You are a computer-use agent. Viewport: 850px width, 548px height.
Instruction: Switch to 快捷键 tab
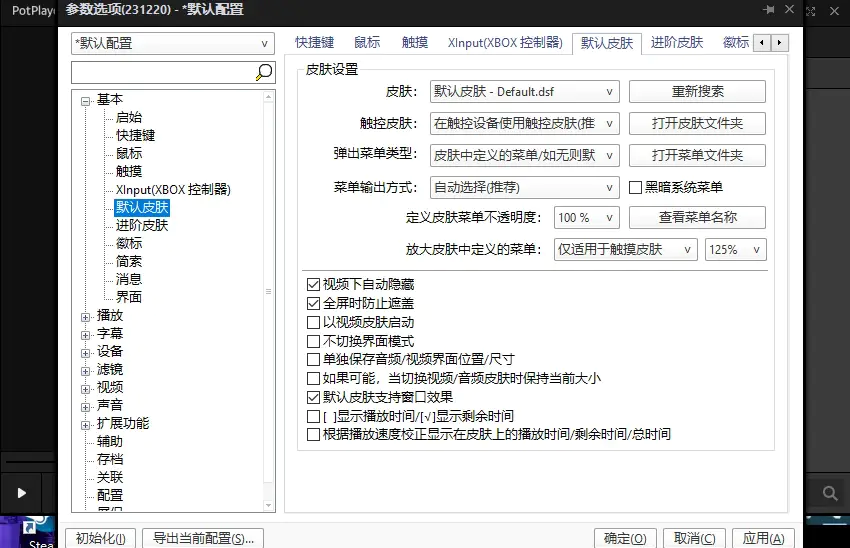[314, 42]
